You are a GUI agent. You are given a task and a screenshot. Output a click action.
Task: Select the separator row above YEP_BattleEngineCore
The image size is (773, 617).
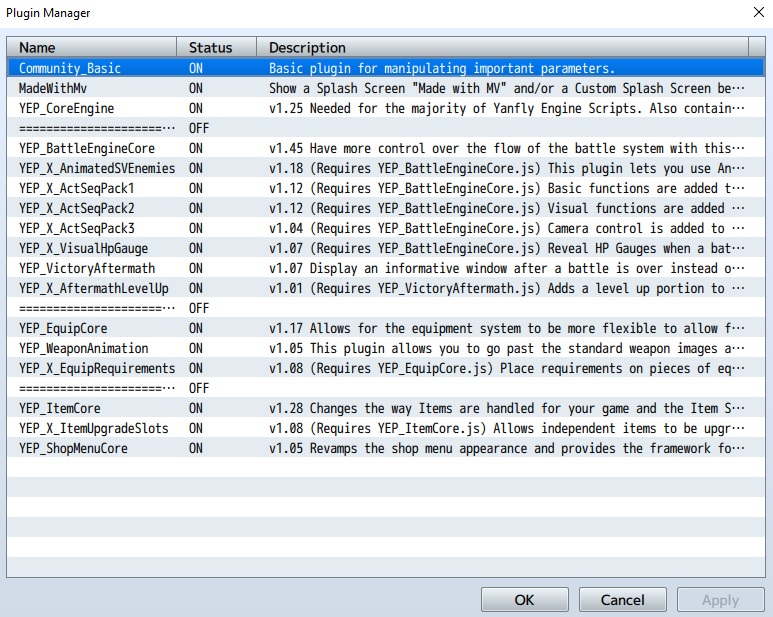[386, 128]
